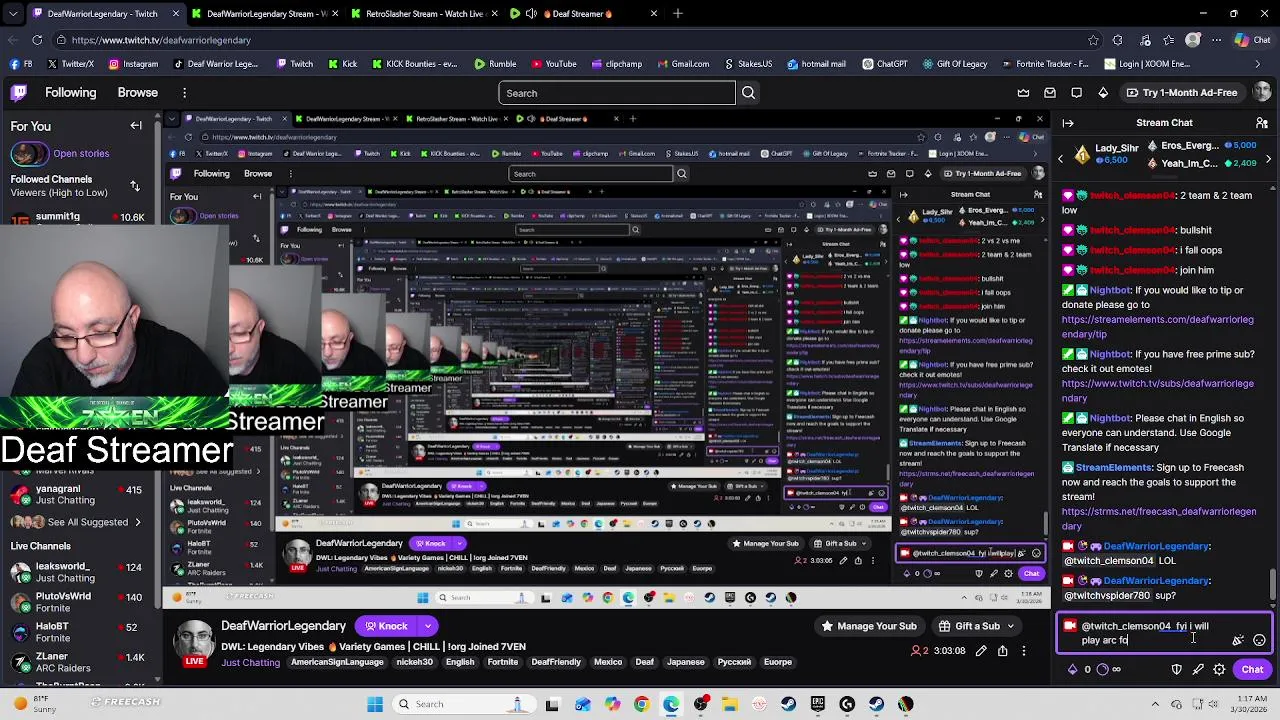This screenshot has width=1280, height=720.
Task: Launch Epic Games from the taskbar
Action: coord(818,704)
